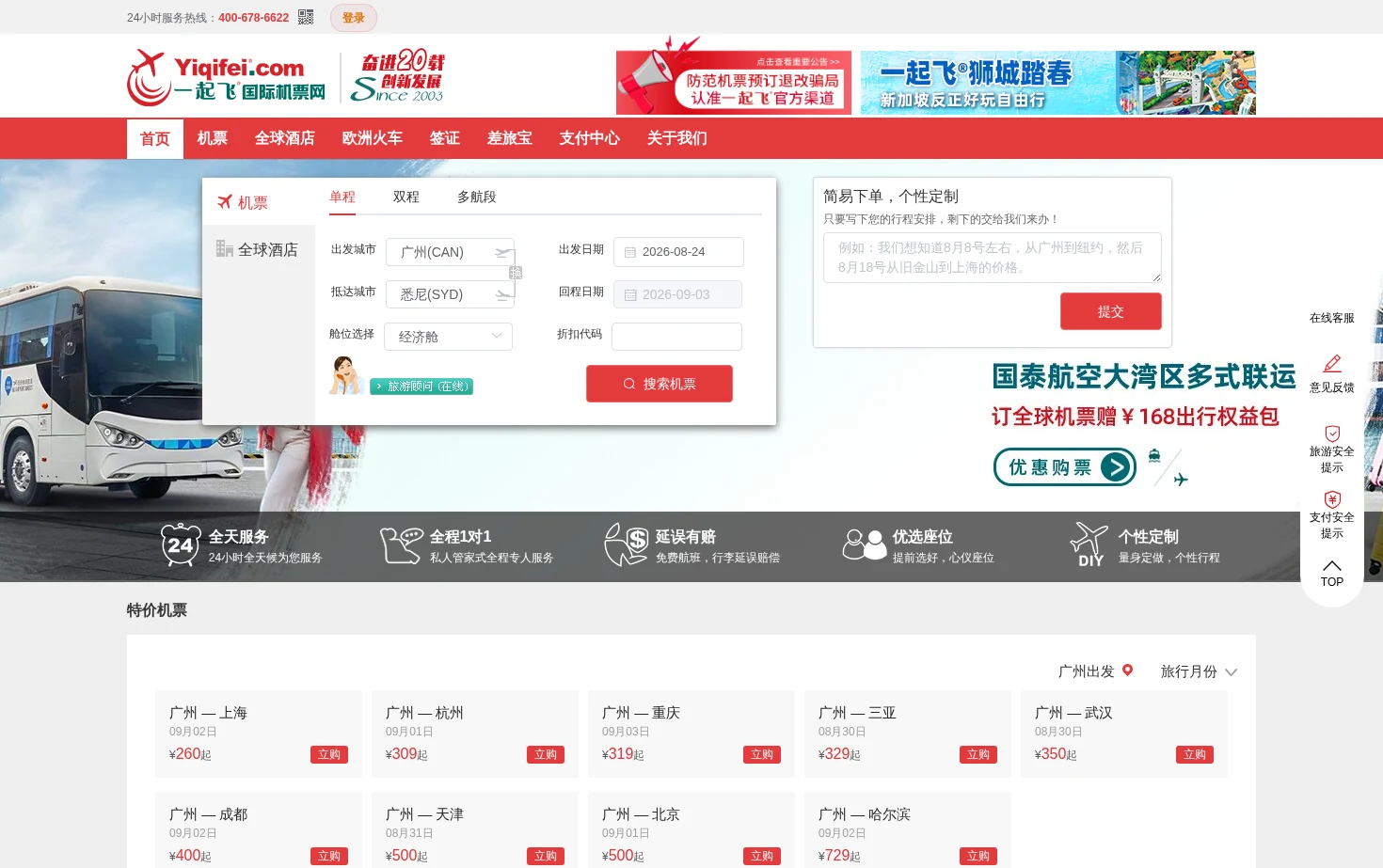Image resolution: width=1383 pixels, height=868 pixels.
Task: Expand the cabin class 经济舱 dropdown
Action: (449, 337)
